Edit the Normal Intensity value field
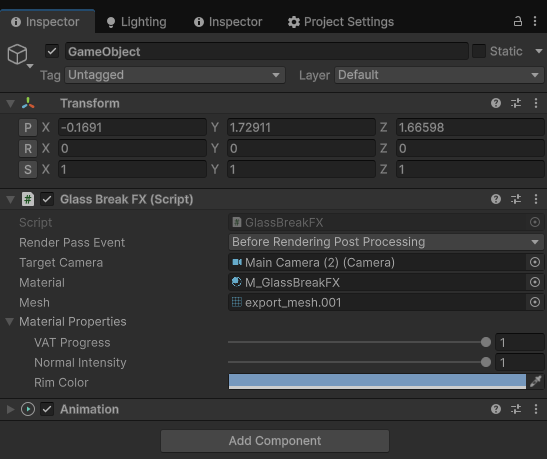The width and height of the screenshot is (547, 459). (x=520, y=362)
